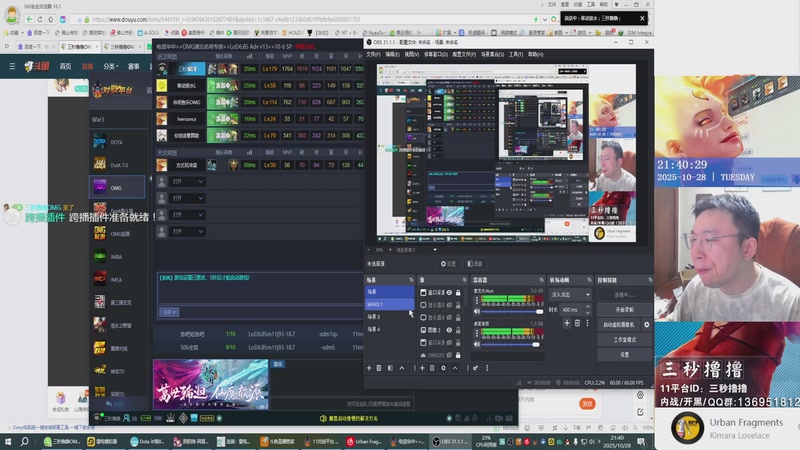Increase transition duration with up arrow
Image resolution: width=800 pixels, height=450 pixels.
588,307
